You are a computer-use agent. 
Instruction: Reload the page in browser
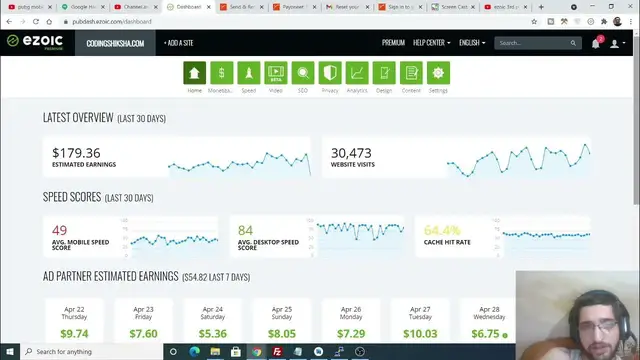(36, 22)
